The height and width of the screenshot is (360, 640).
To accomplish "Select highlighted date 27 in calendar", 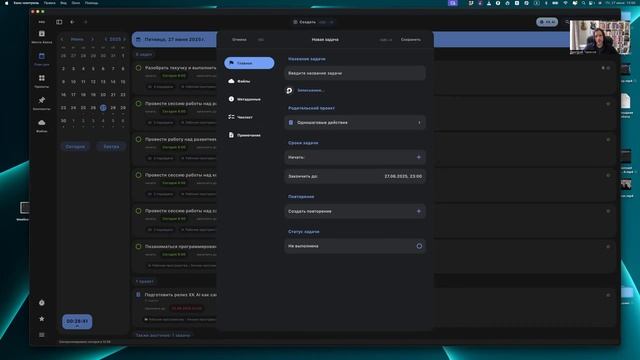I will pyautogui.click(x=103, y=108).
